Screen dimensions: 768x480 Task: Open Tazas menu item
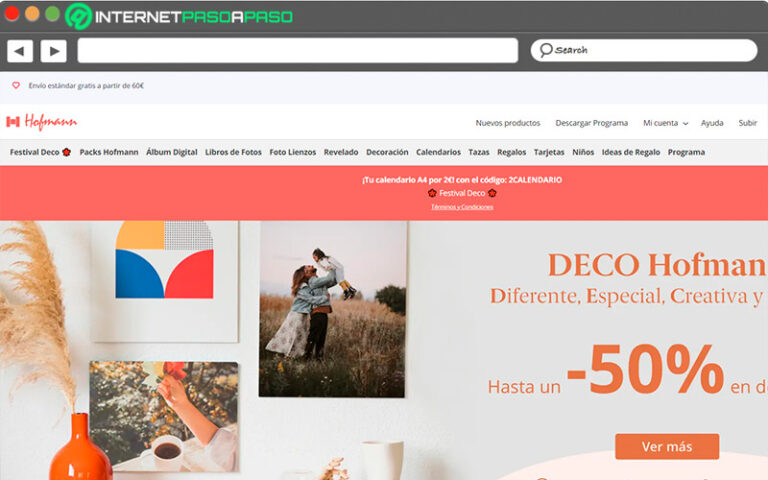[x=479, y=152]
